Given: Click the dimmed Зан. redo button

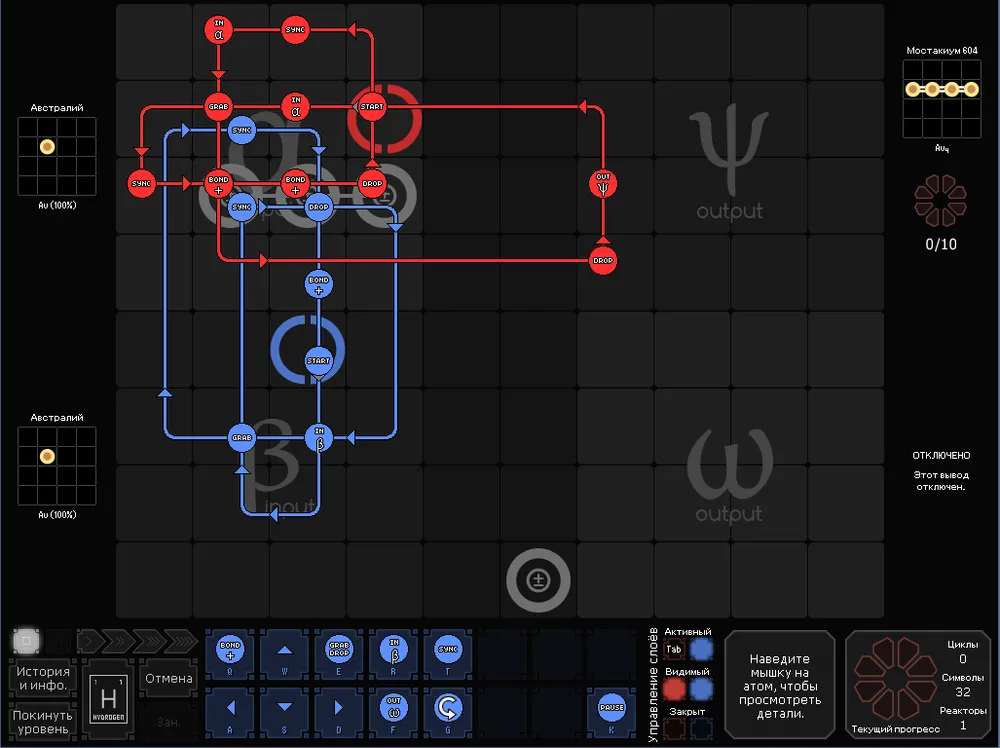Looking at the screenshot, I should click(x=169, y=722).
